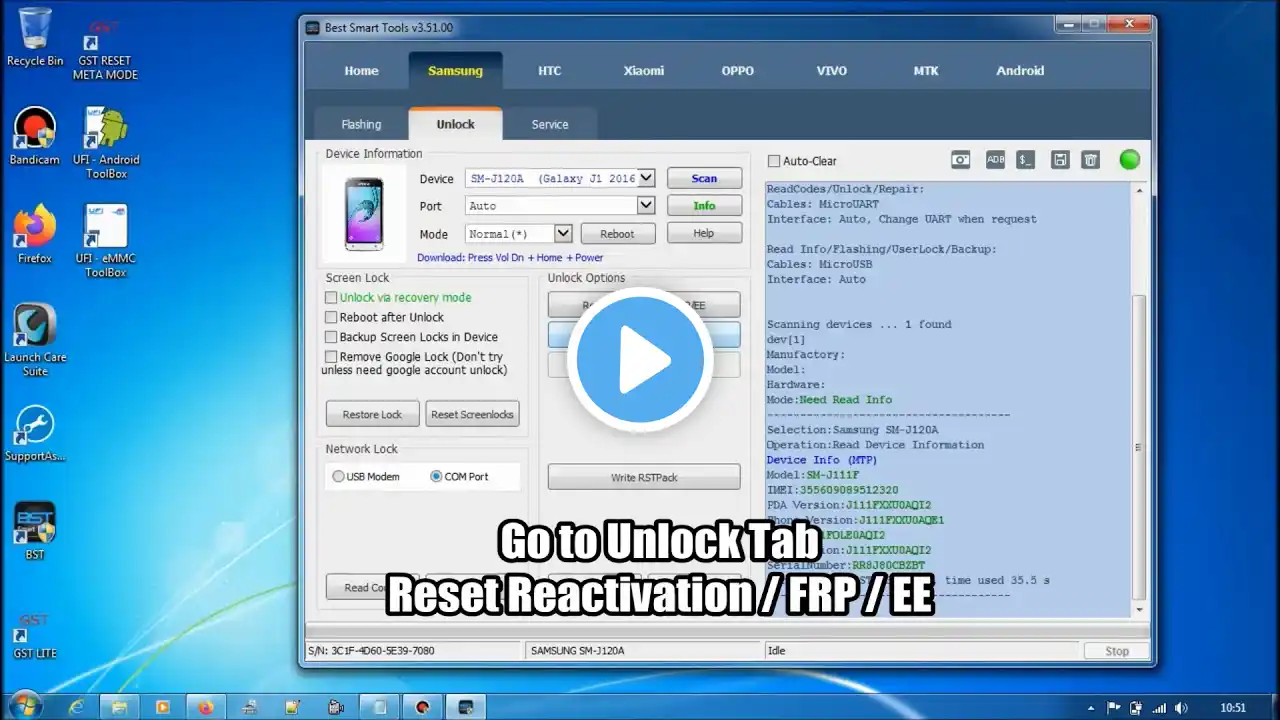Click the save log floppy icon
1280x720 pixels.
[x=1061, y=160]
